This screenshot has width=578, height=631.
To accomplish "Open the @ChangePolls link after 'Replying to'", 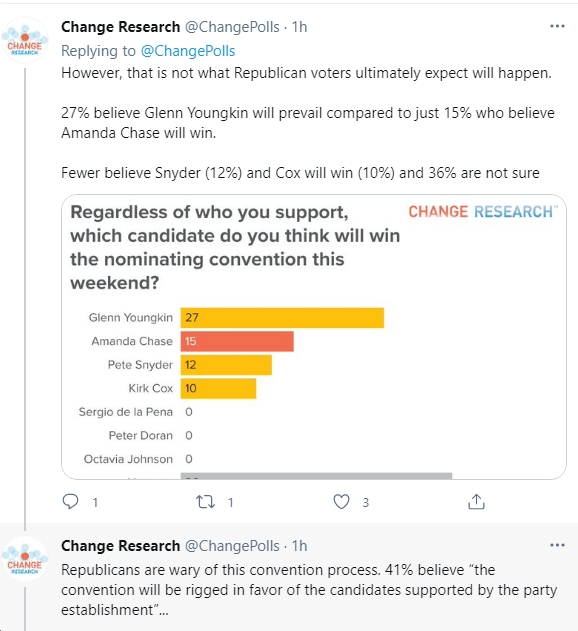I will click(188, 51).
